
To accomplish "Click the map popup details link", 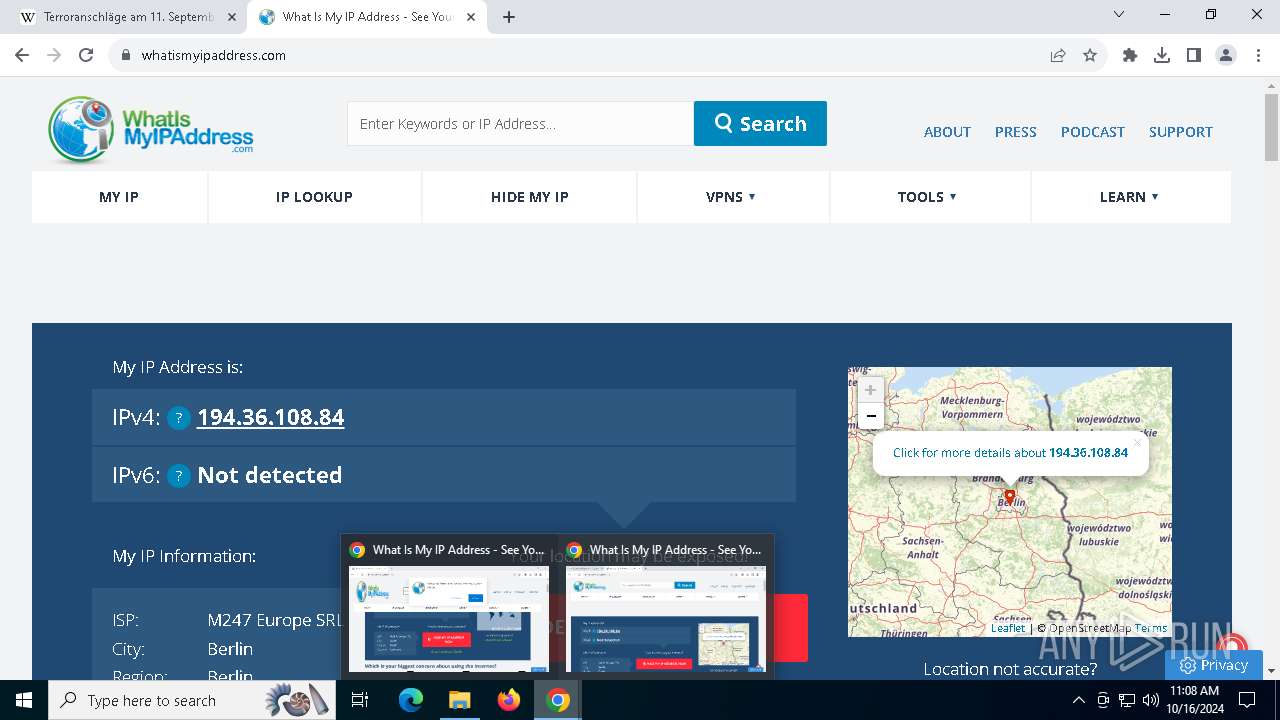I will click(x=1010, y=453).
